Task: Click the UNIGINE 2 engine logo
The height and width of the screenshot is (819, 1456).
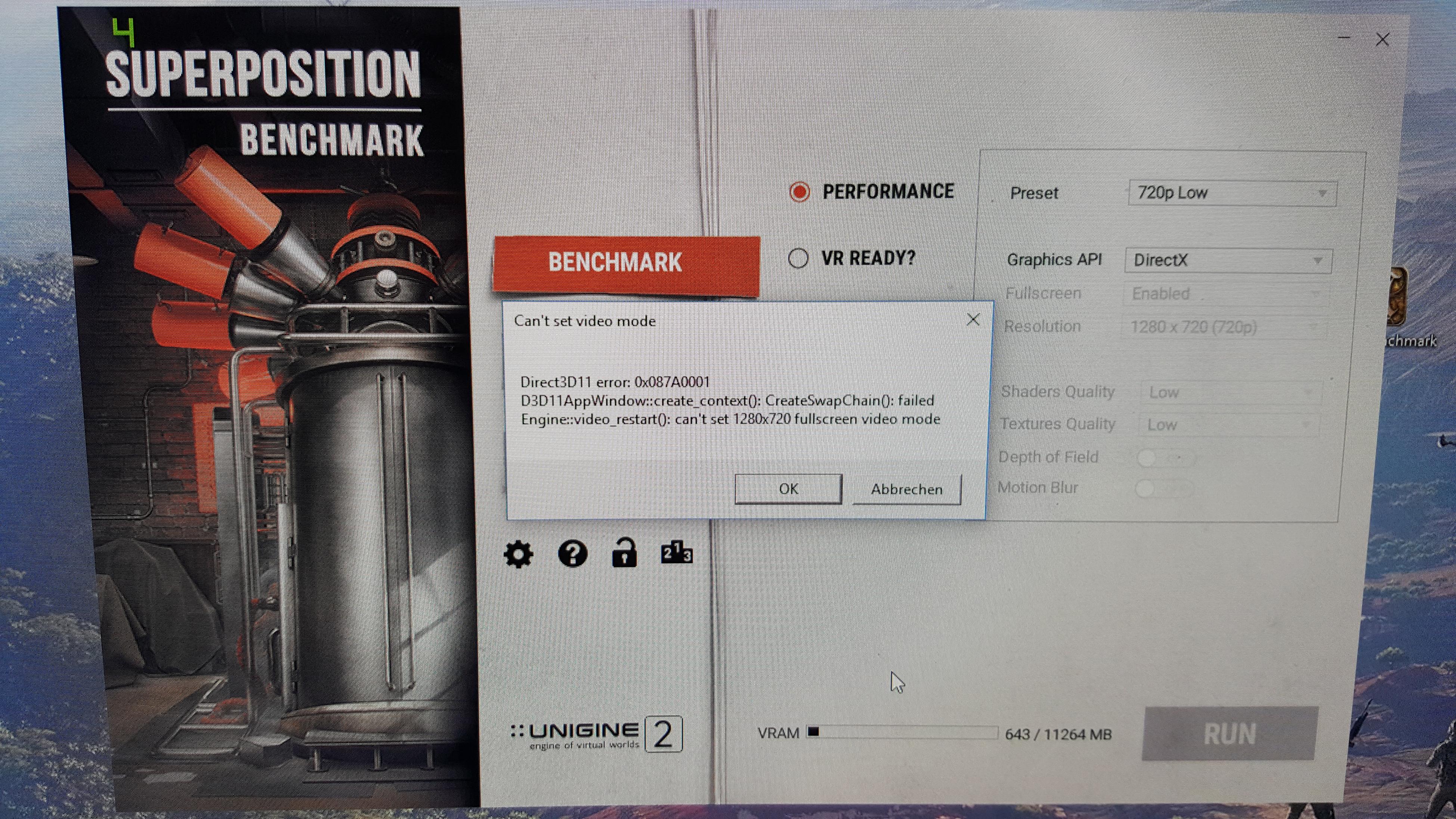Action: [x=596, y=734]
